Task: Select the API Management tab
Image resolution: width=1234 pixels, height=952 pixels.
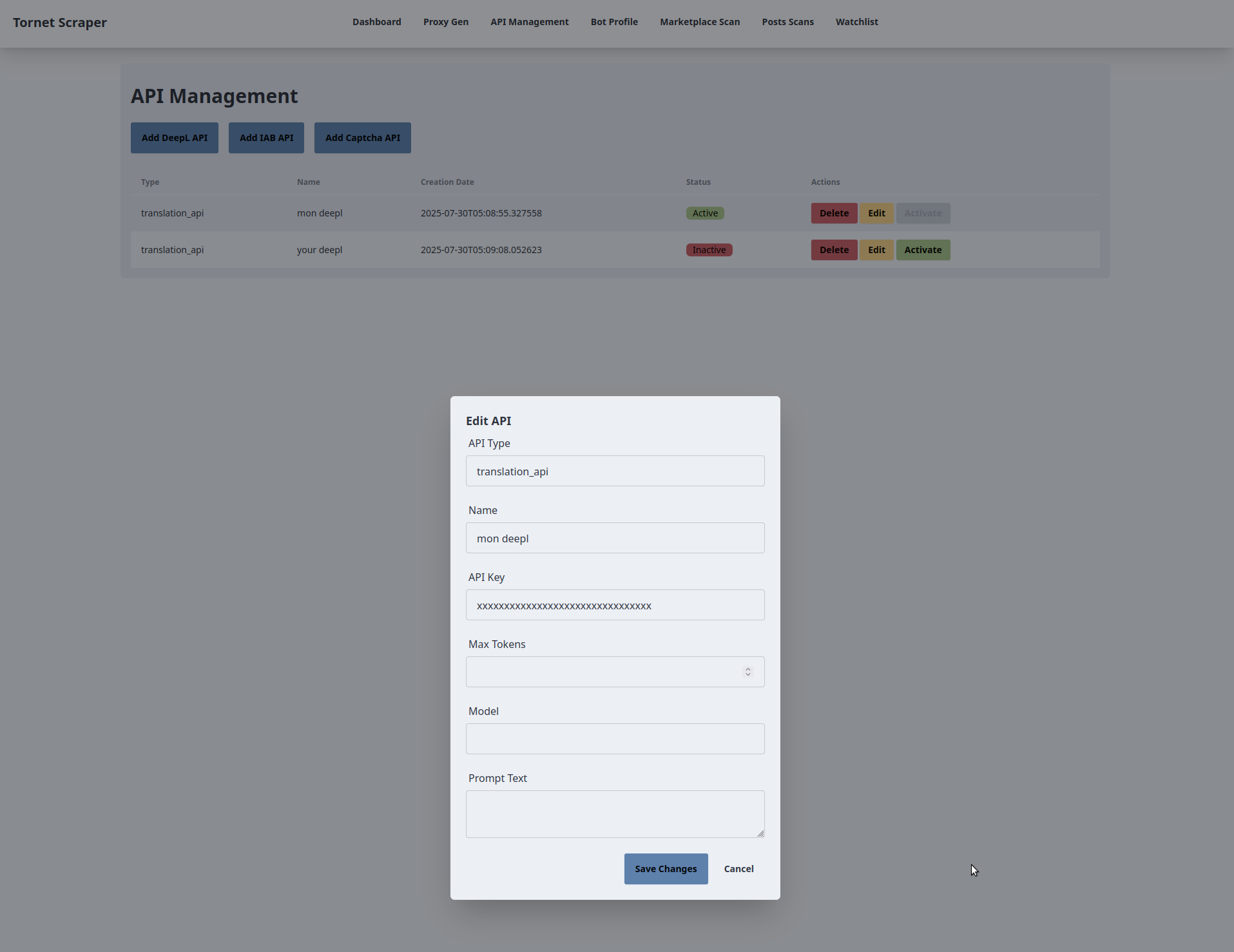Action: click(x=529, y=21)
